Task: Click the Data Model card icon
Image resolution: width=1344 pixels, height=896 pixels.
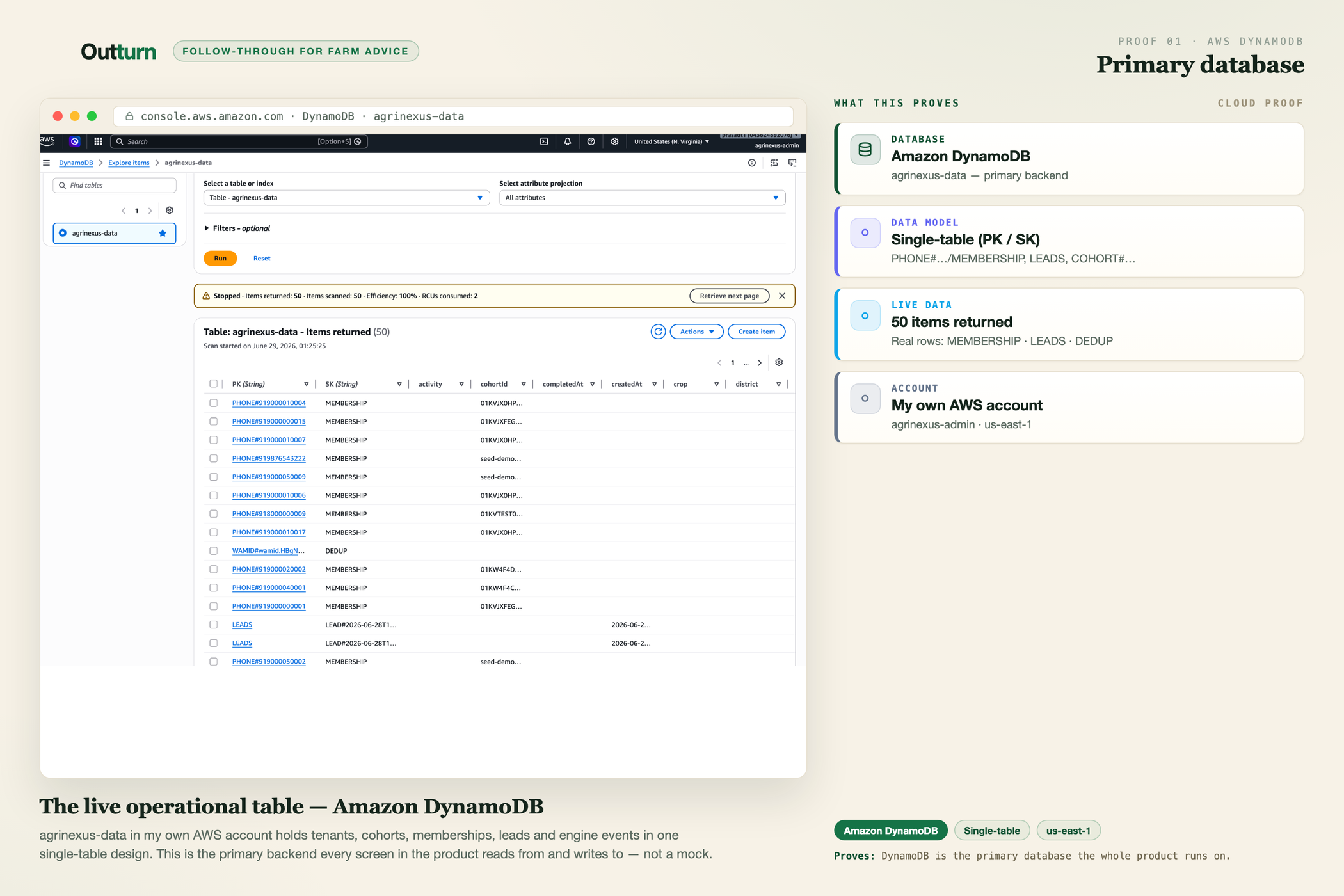Action: point(865,233)
